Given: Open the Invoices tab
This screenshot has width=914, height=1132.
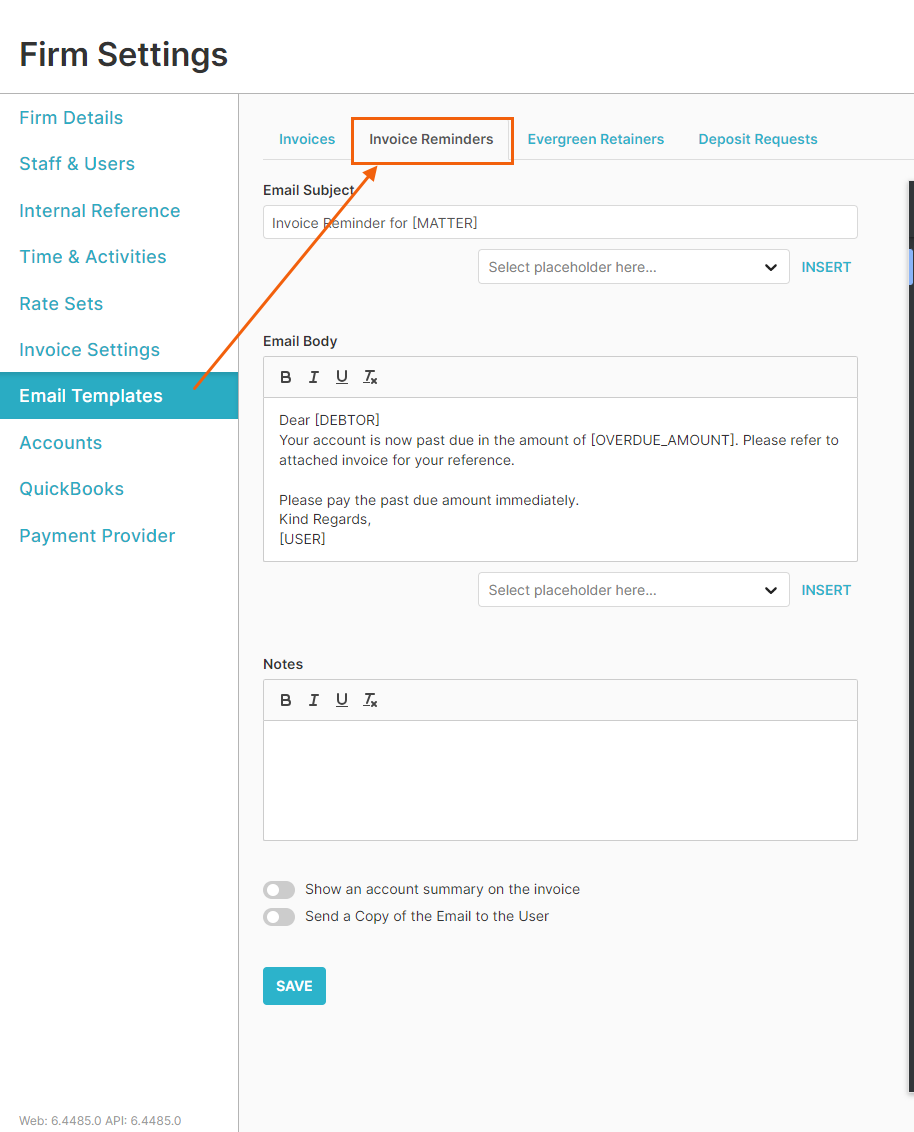Looking at the screenshot, I should click(307, 139).
